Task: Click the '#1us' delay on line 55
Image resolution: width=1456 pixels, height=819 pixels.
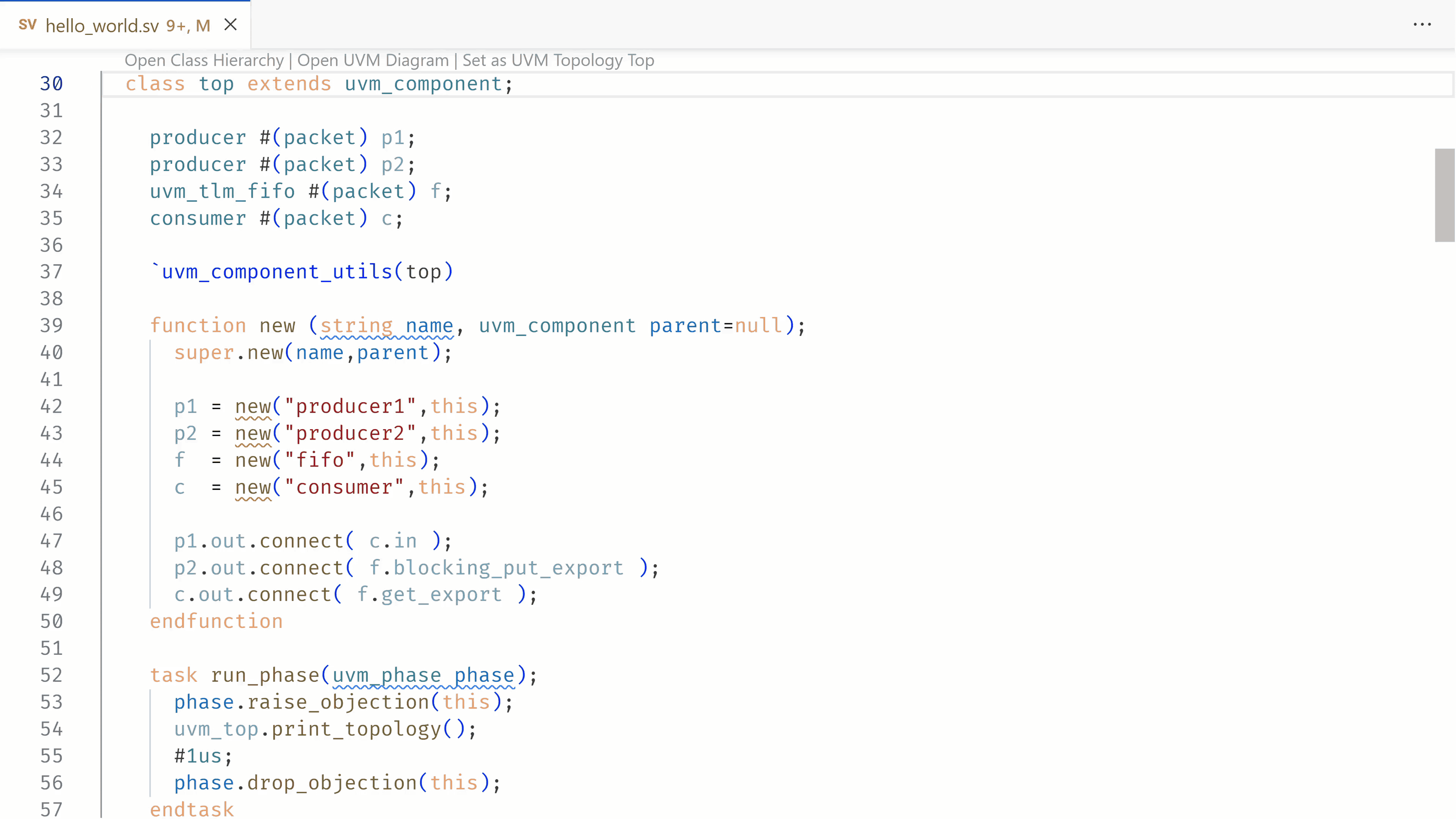Action: click(198, 756)
